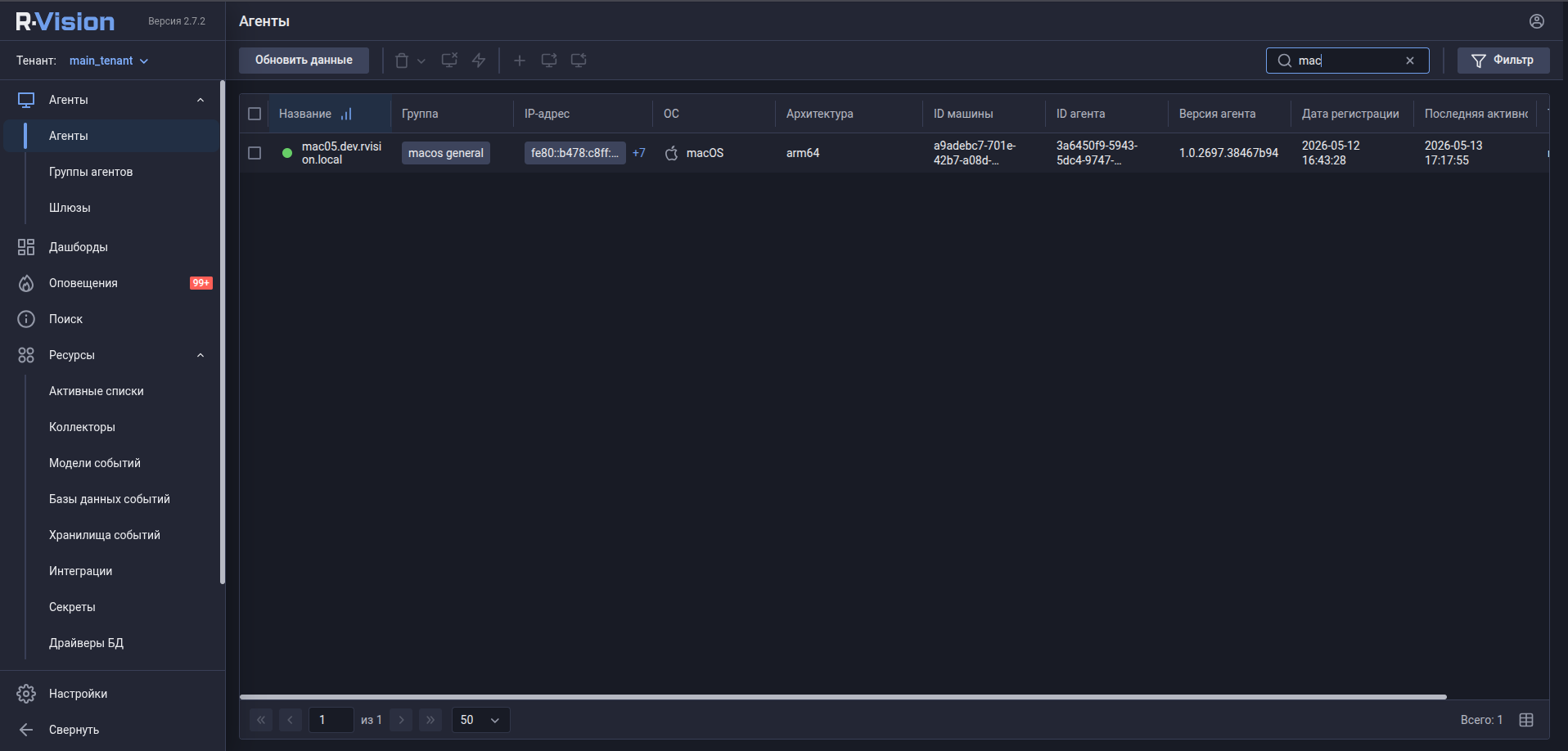1568x751 pixels.
Task: Open the user profile icon
Action: 1537,21
